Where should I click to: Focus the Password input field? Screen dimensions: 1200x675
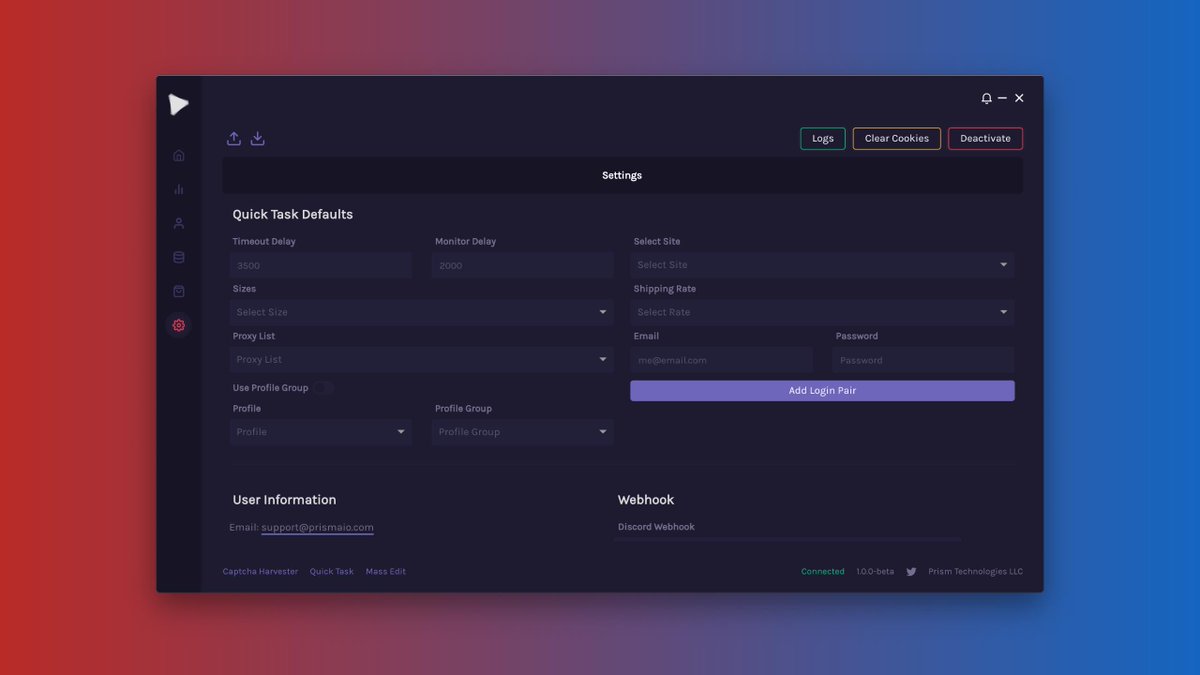click(x=923, y=360)
